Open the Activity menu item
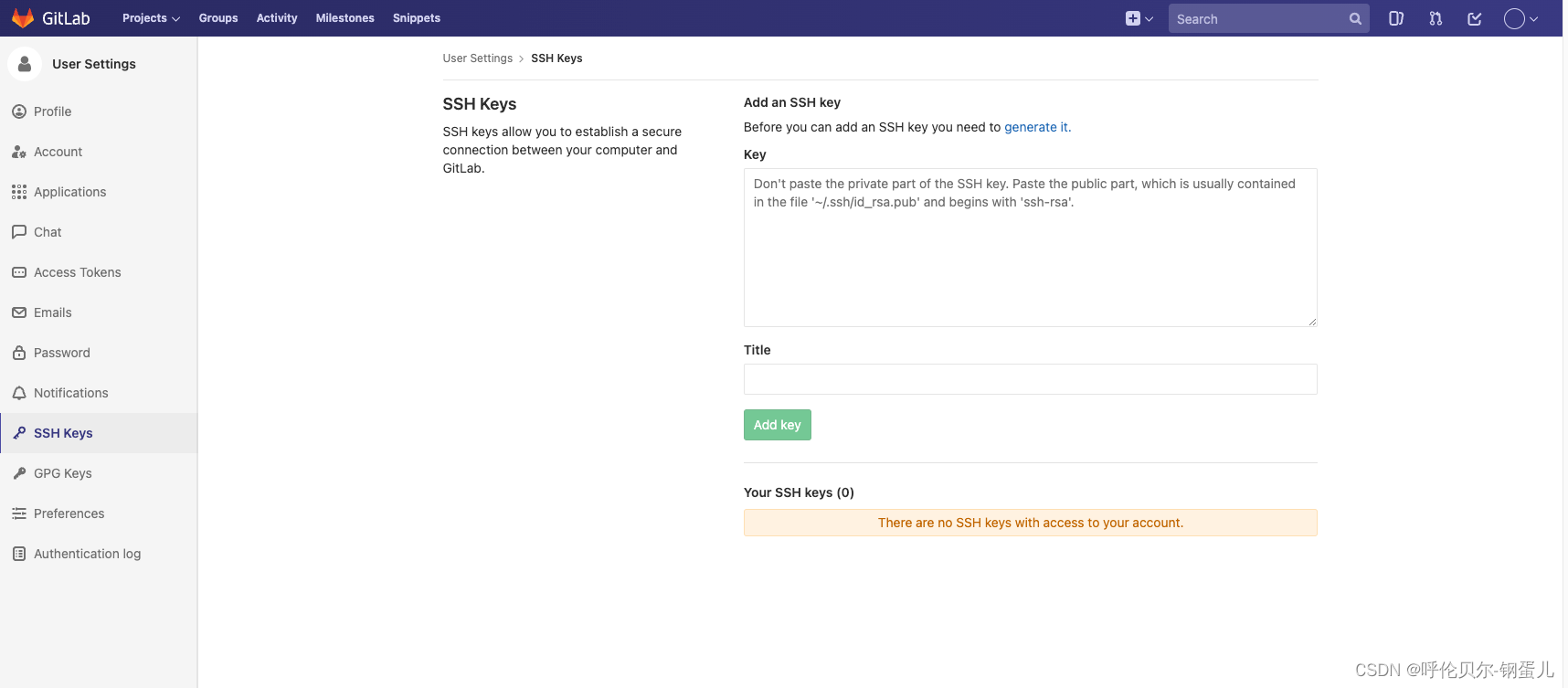 277,18
